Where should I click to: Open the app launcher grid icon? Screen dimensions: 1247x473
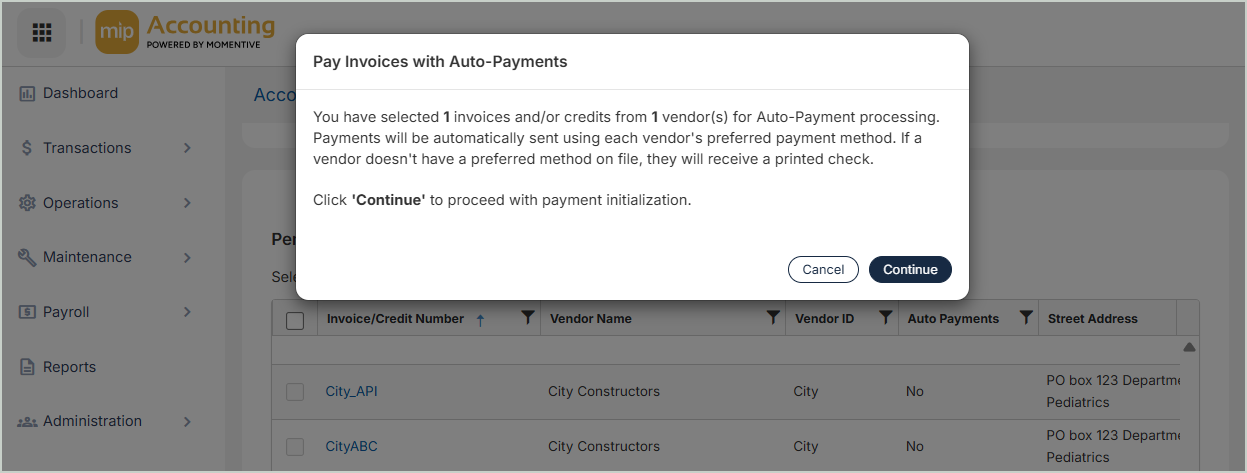click(x=42, y=33)
